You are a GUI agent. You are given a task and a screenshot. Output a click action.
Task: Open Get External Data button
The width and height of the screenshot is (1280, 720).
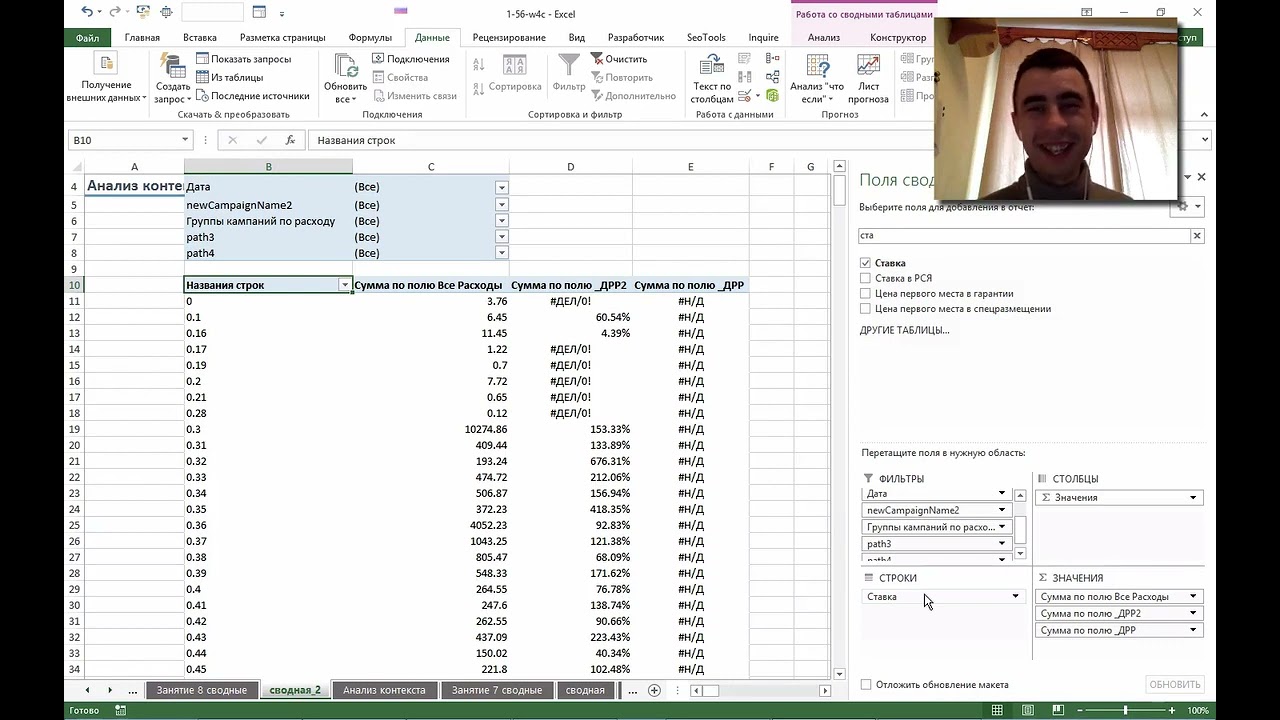point(106,78)
